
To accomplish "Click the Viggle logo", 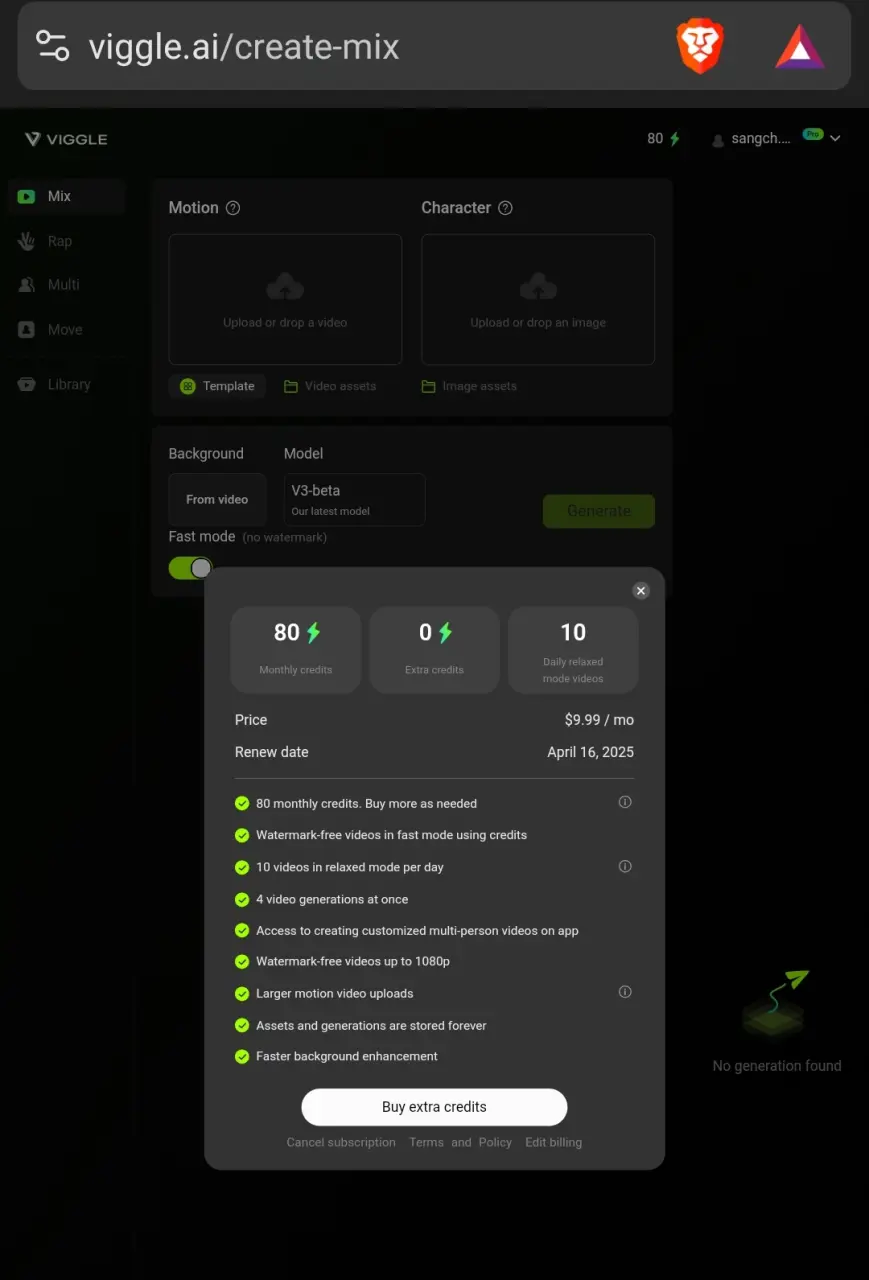I will [x=66, y=139].
